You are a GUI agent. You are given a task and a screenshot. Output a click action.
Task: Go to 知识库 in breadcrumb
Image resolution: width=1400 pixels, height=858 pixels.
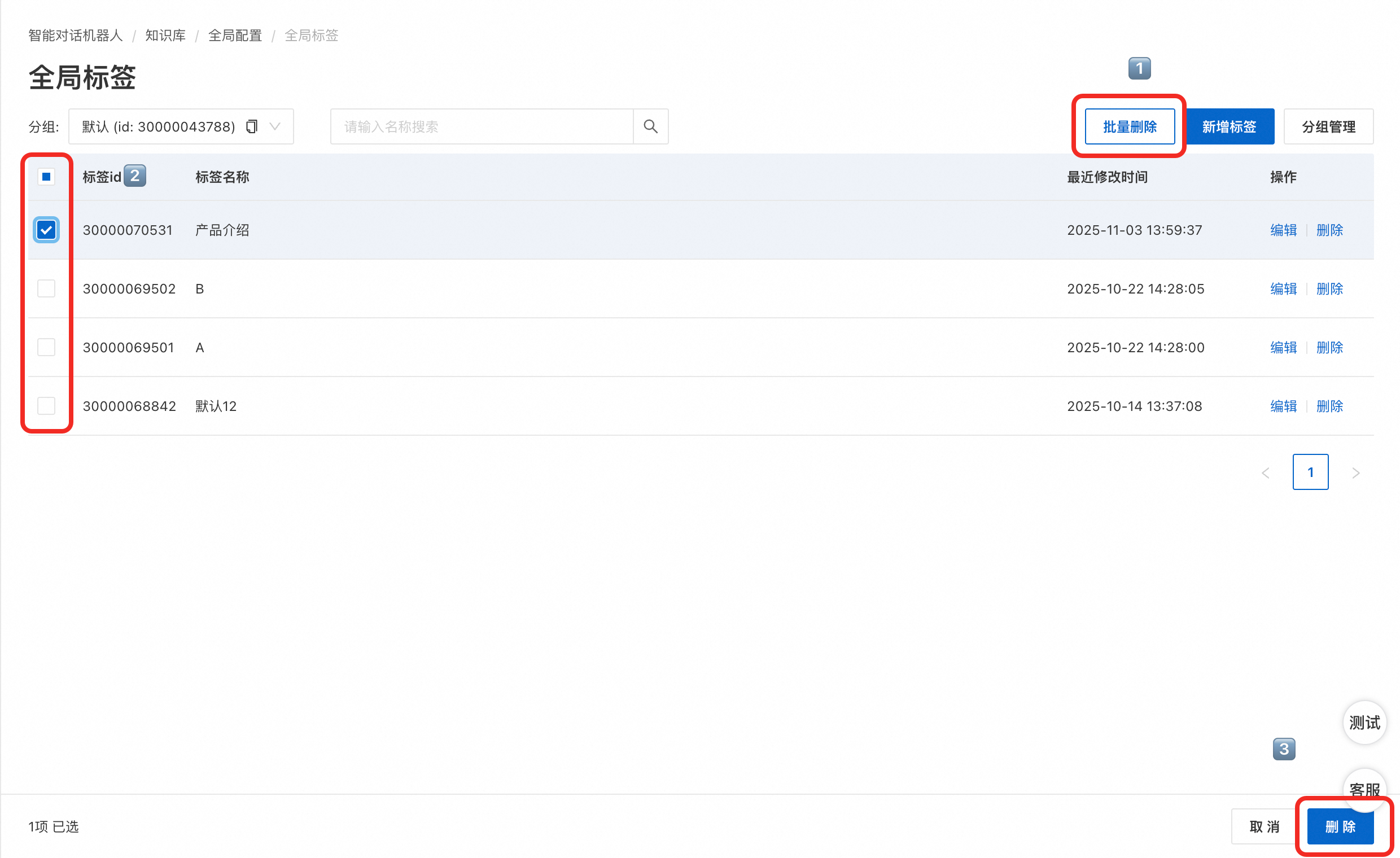pos(165,36)
